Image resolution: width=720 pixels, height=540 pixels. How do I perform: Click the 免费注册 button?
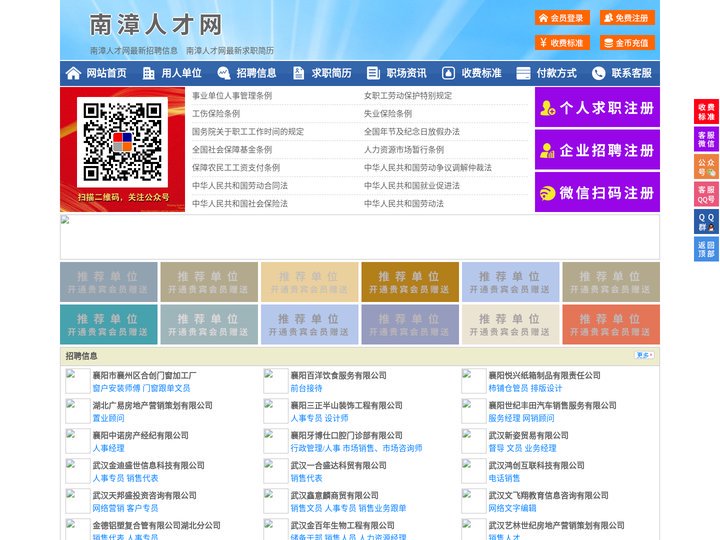[x=627, y=18]
